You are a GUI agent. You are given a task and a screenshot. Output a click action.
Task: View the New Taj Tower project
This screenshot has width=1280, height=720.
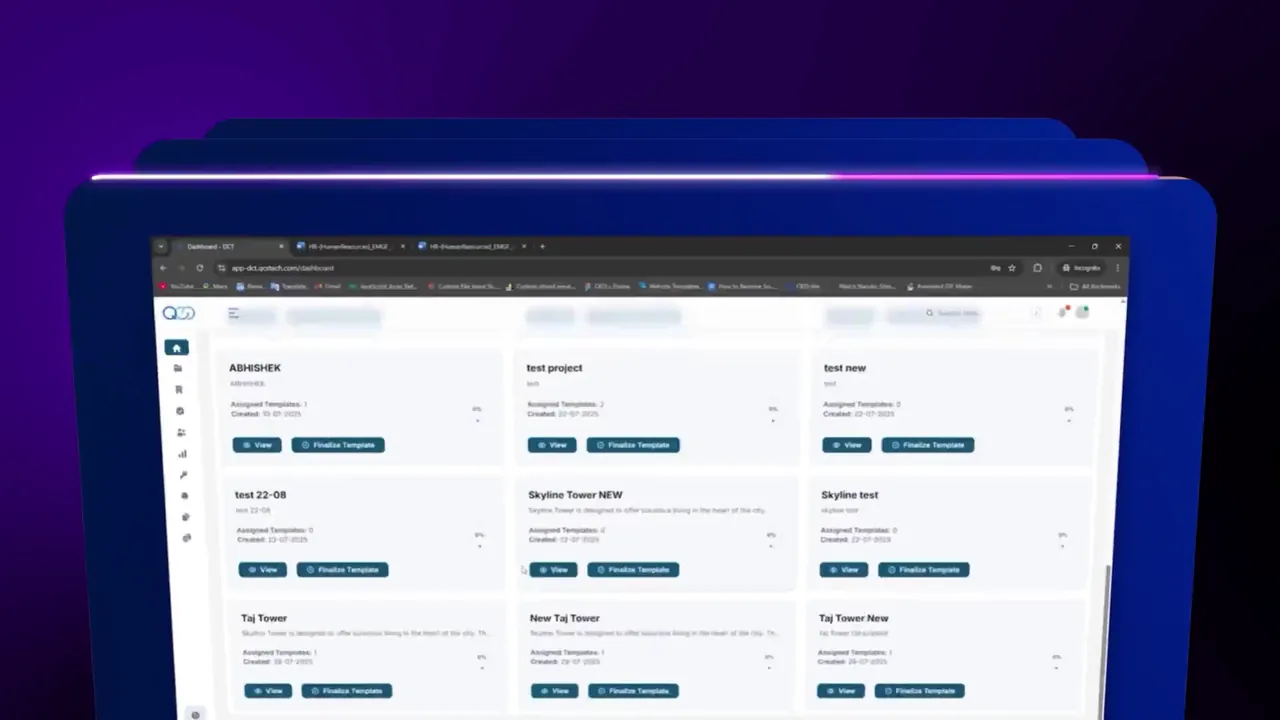tap(555, 691)
